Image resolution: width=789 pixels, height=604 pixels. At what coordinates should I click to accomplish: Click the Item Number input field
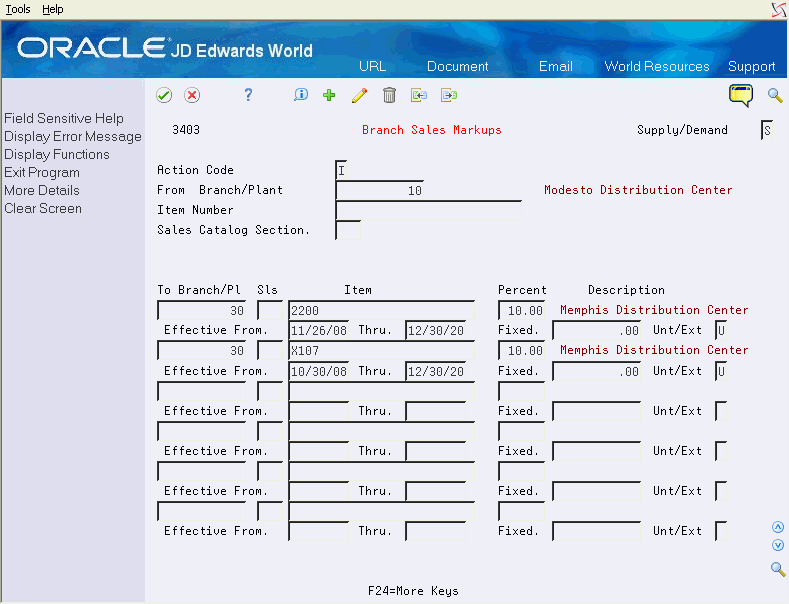point(428,210)
